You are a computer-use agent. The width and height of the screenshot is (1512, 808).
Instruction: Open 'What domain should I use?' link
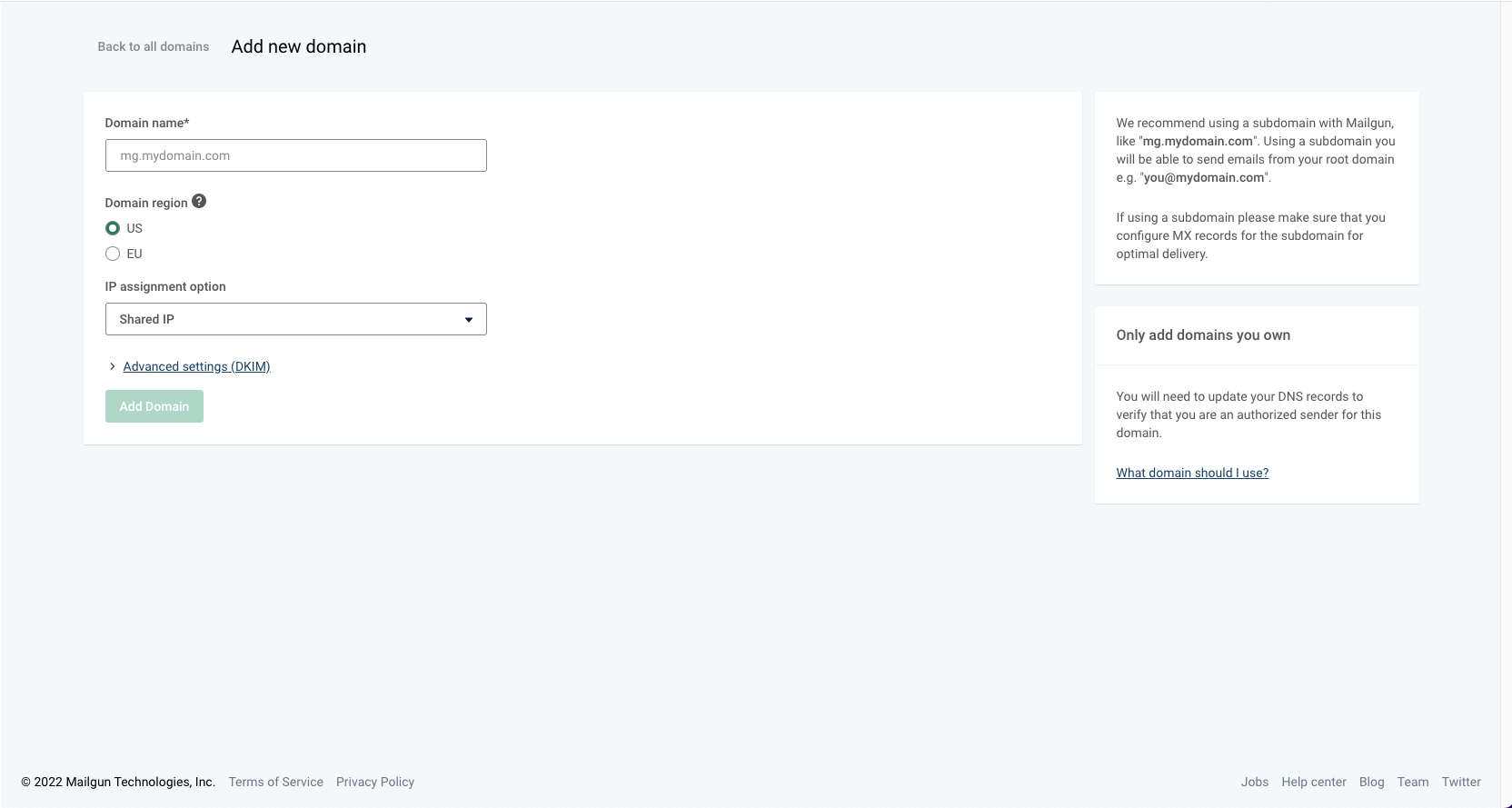coord(1191,473)
